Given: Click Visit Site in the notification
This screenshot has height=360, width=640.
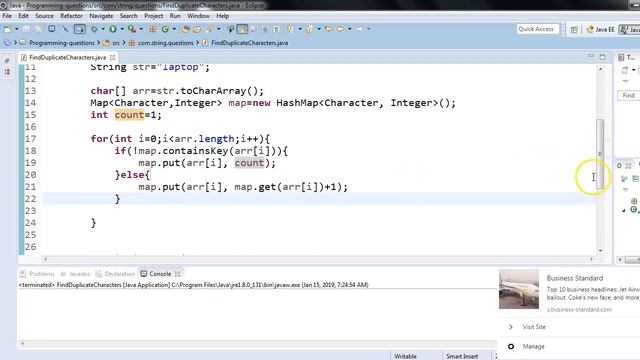Looking at the screenshot, I should click(534, 327).
